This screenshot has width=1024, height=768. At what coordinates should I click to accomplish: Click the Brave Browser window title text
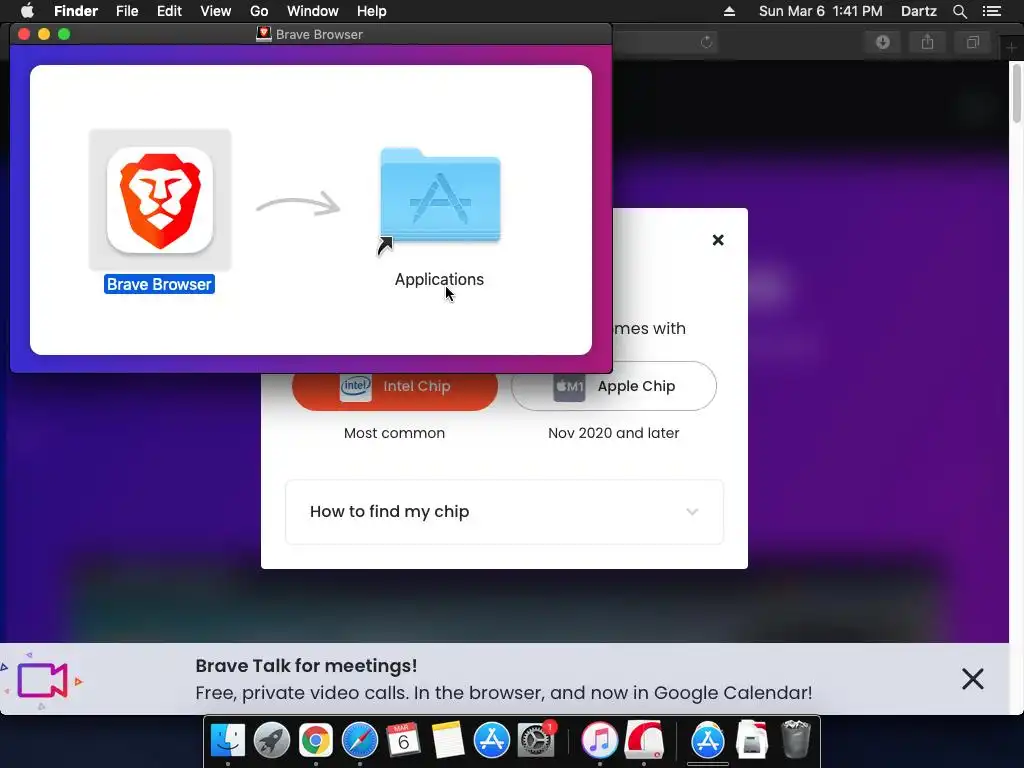click(x=319, y=35)
